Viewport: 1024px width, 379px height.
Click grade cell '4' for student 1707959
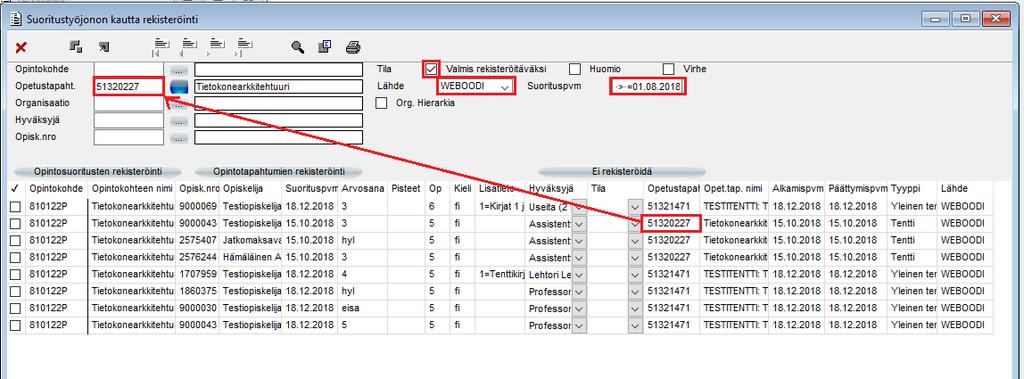click(362, 274)
